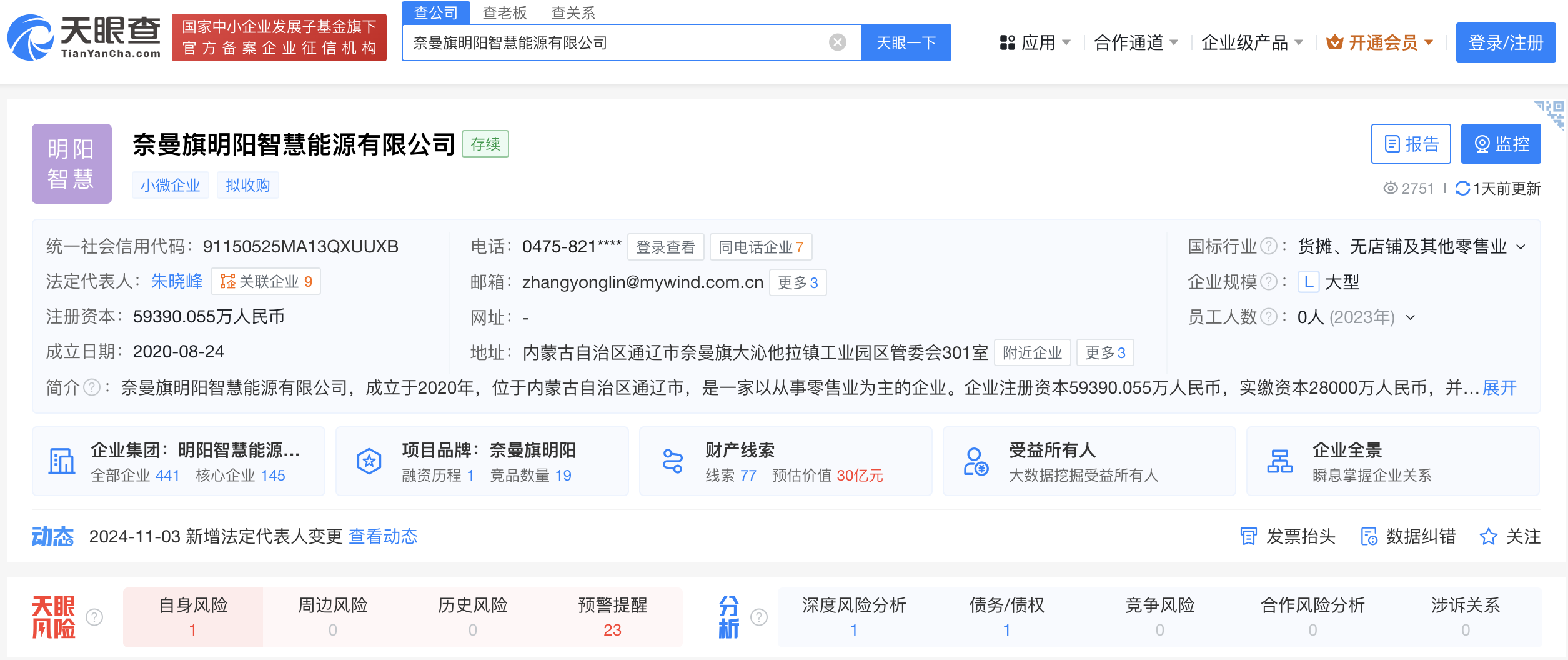The width and height of the screenshot is (1568, 660).
Task: Click the 企业集团 building icon
Action: (62, 462)
